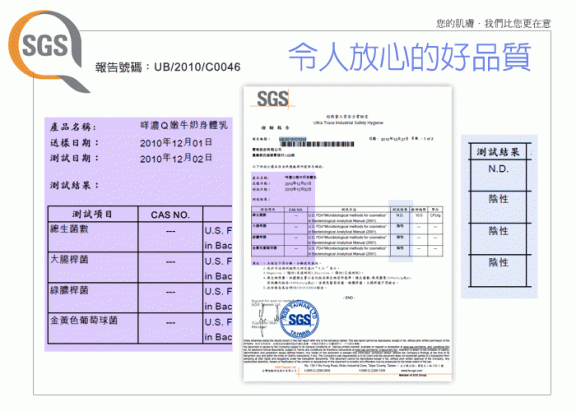
Task: Click the last 陰性 result in right table
Action: point(498,262)
